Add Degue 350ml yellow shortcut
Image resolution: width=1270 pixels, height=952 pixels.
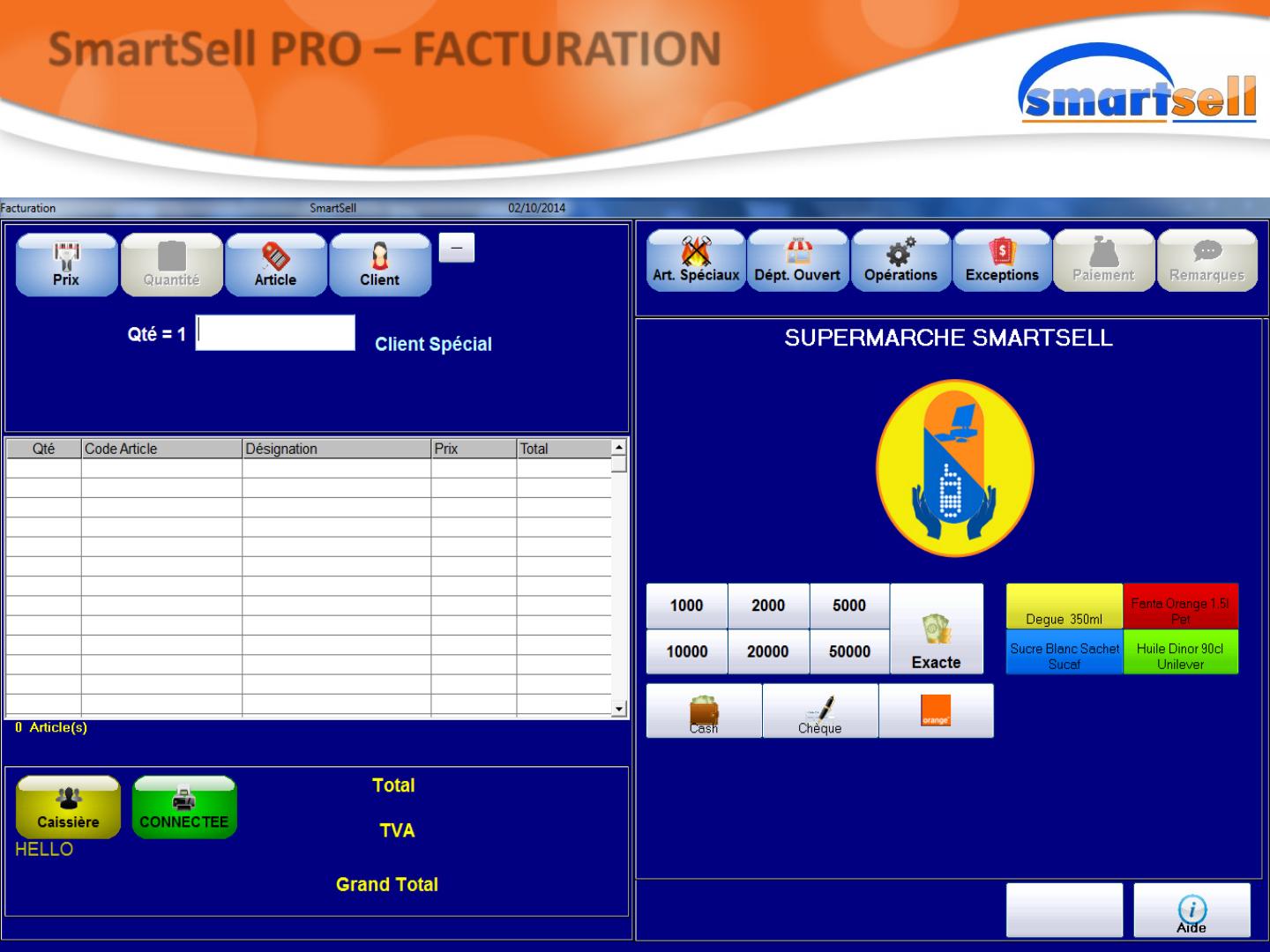pyautogui.click(x=1065, y=606)
